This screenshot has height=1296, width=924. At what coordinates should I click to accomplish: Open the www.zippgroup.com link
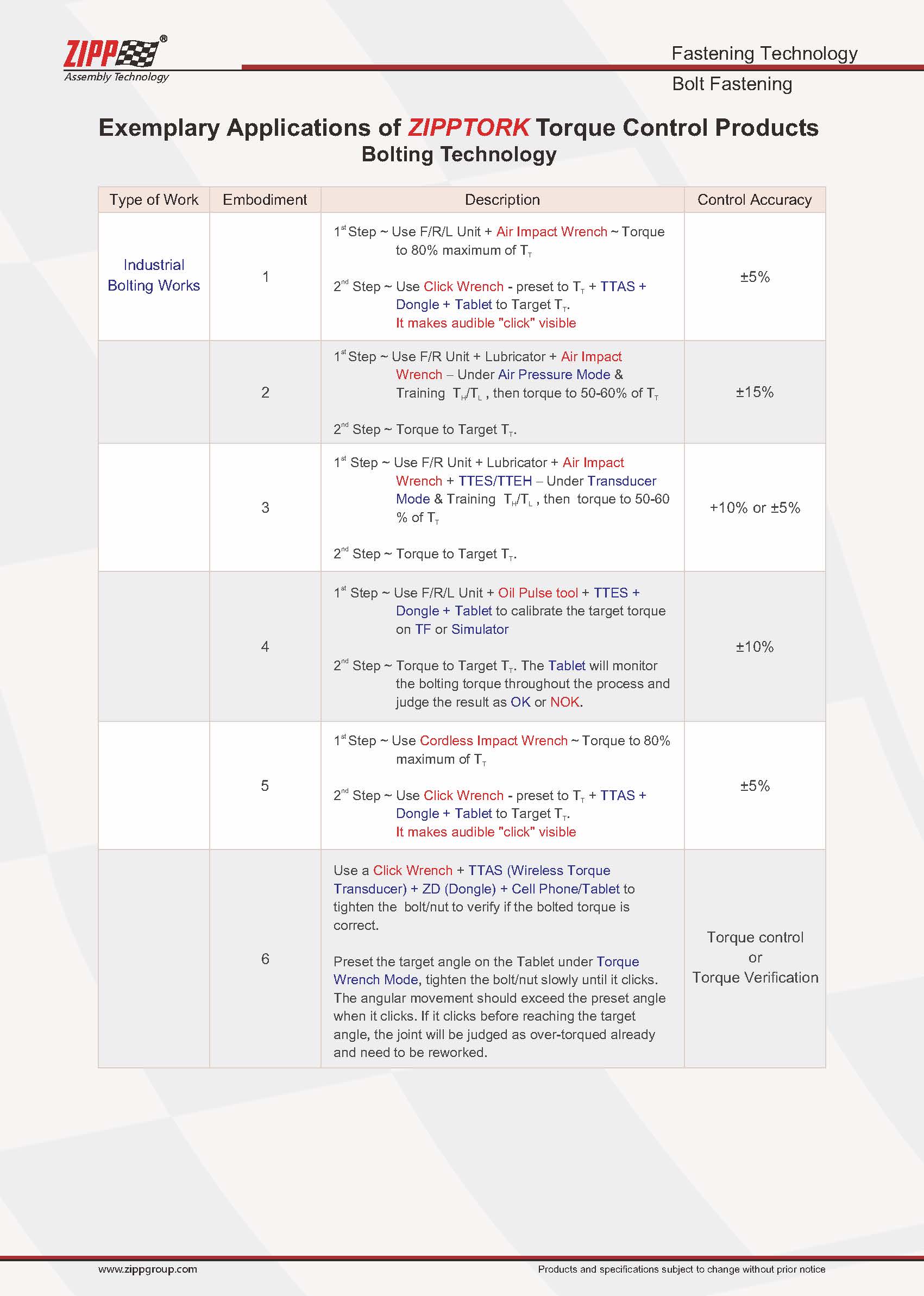point(147,1269)
